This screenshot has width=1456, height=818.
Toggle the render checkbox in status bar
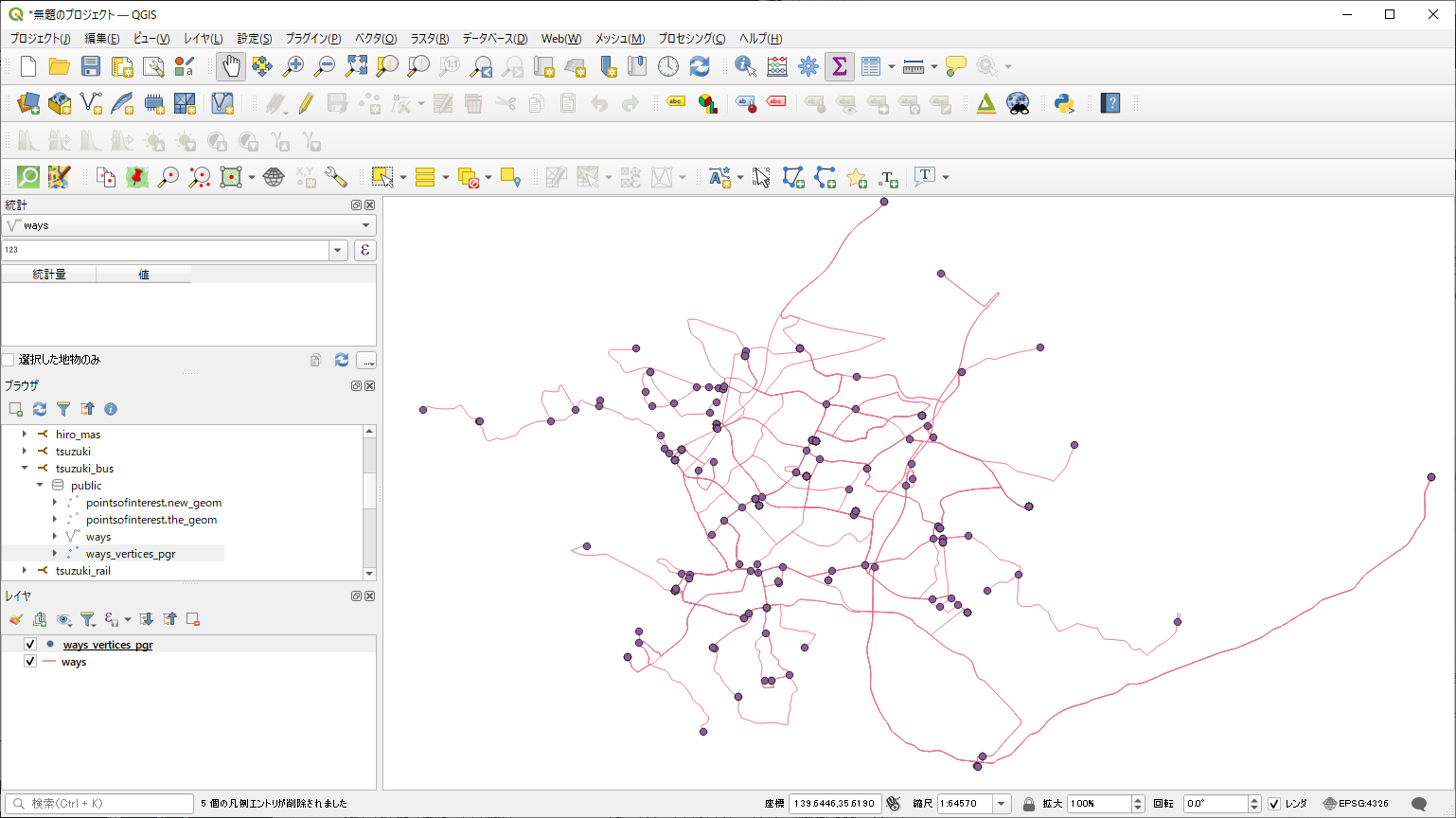(1274, 804)
